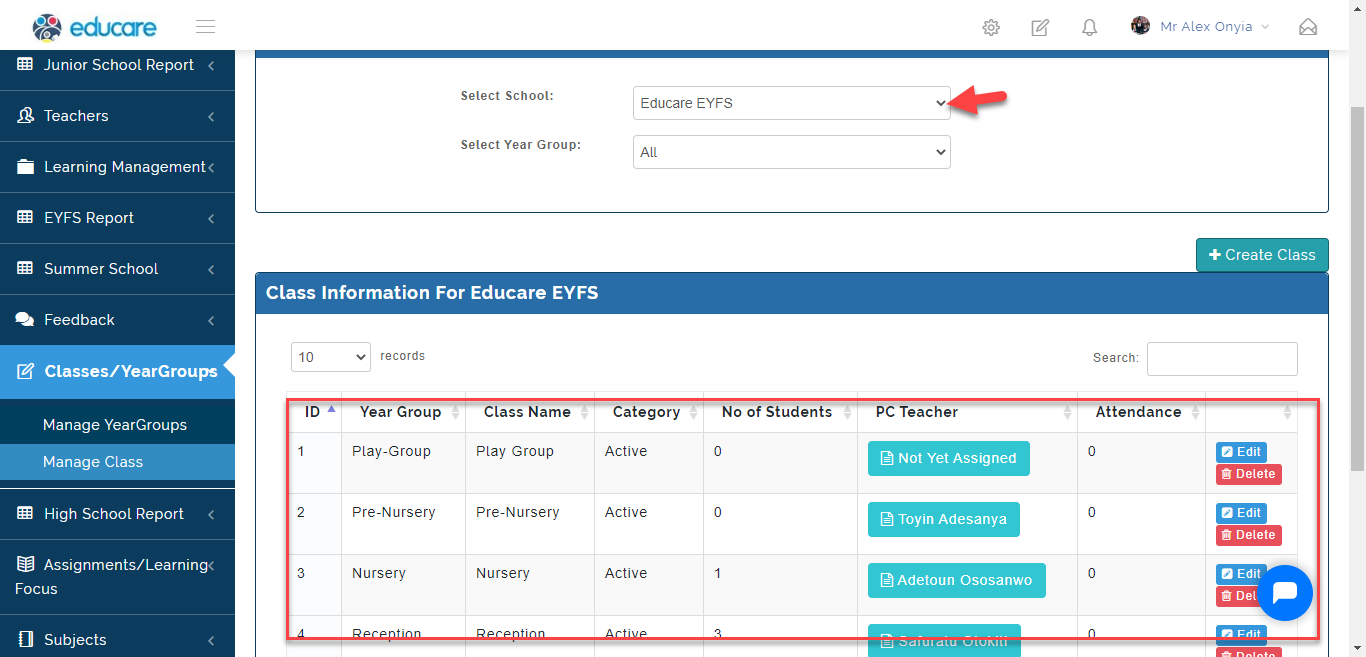Open the Select Year Group dropdown
This screenshot has height=657, width=1366.
[791, 152]
